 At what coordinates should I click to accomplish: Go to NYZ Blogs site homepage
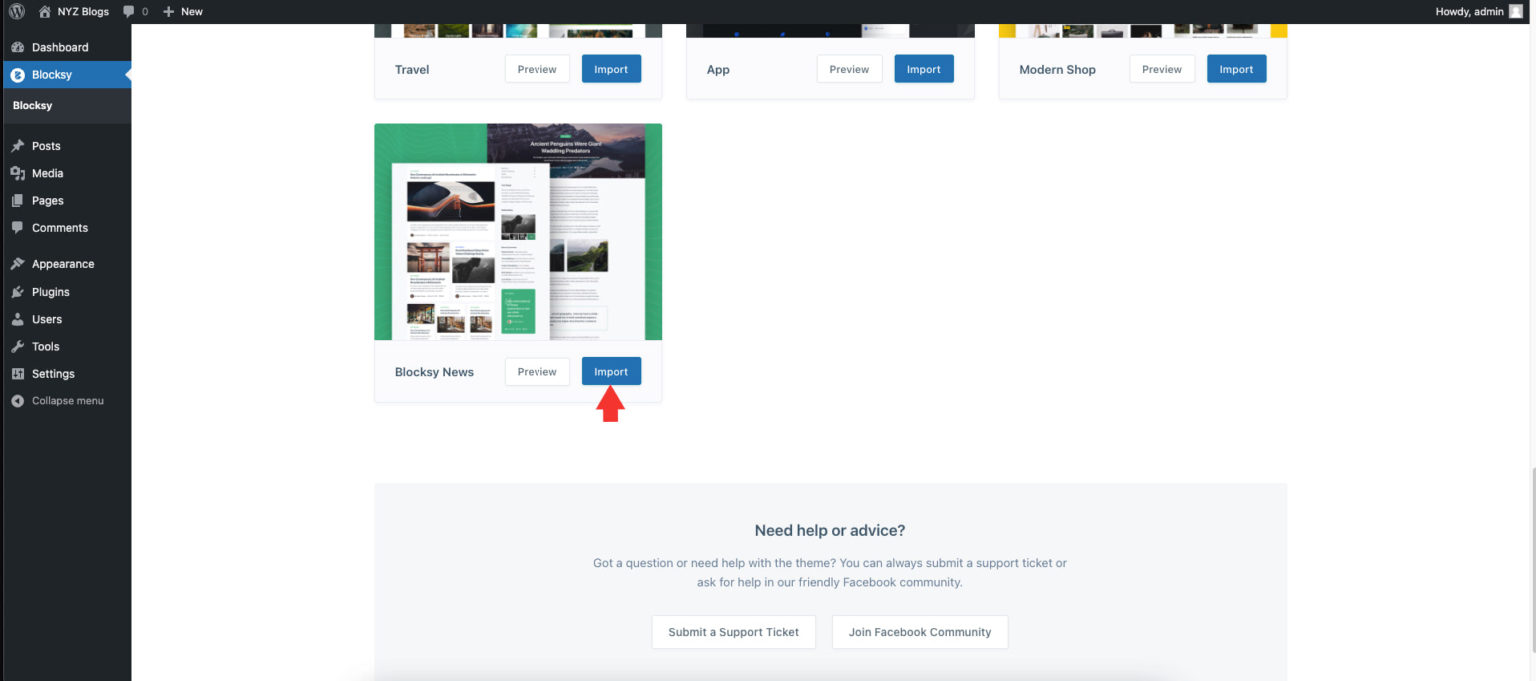tap(75, 11)
